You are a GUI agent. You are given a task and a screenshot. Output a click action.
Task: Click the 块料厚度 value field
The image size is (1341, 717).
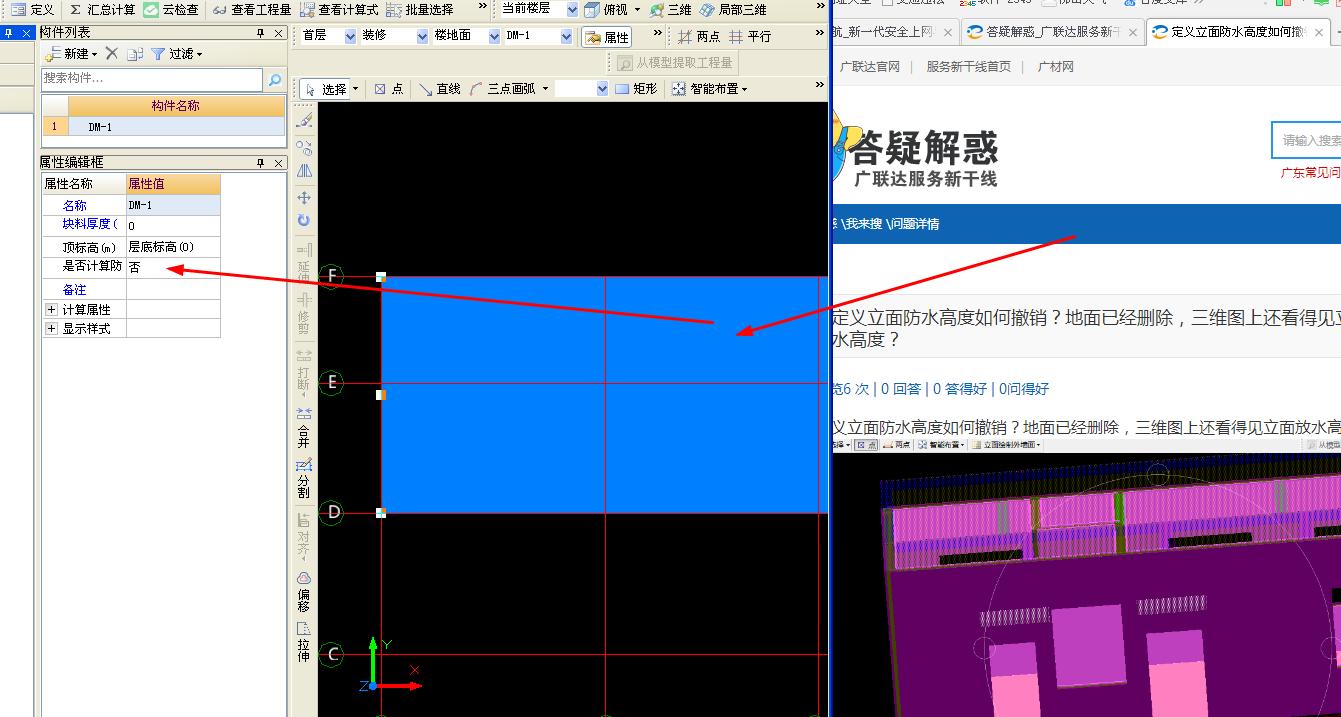[173, 225]
